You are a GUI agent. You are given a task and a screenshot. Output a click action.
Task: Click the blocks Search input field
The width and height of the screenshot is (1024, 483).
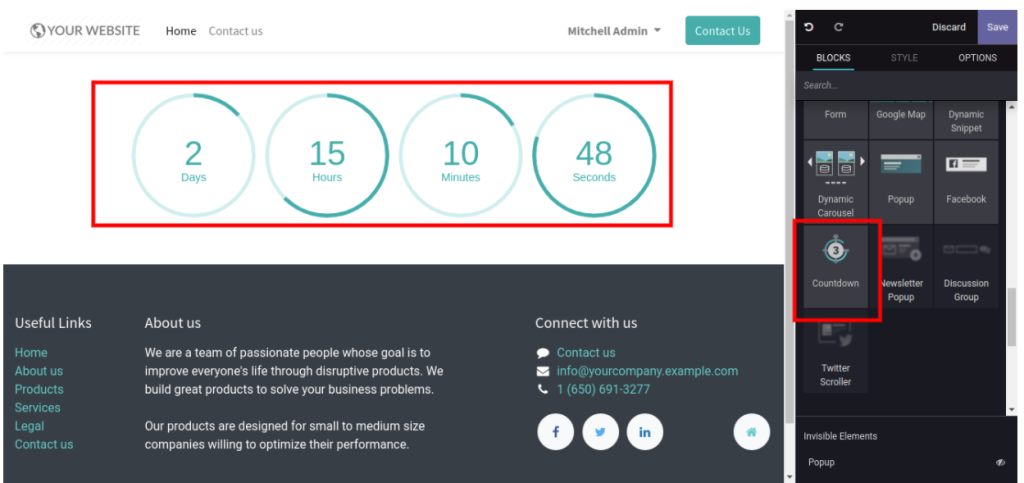click(906, 86)
